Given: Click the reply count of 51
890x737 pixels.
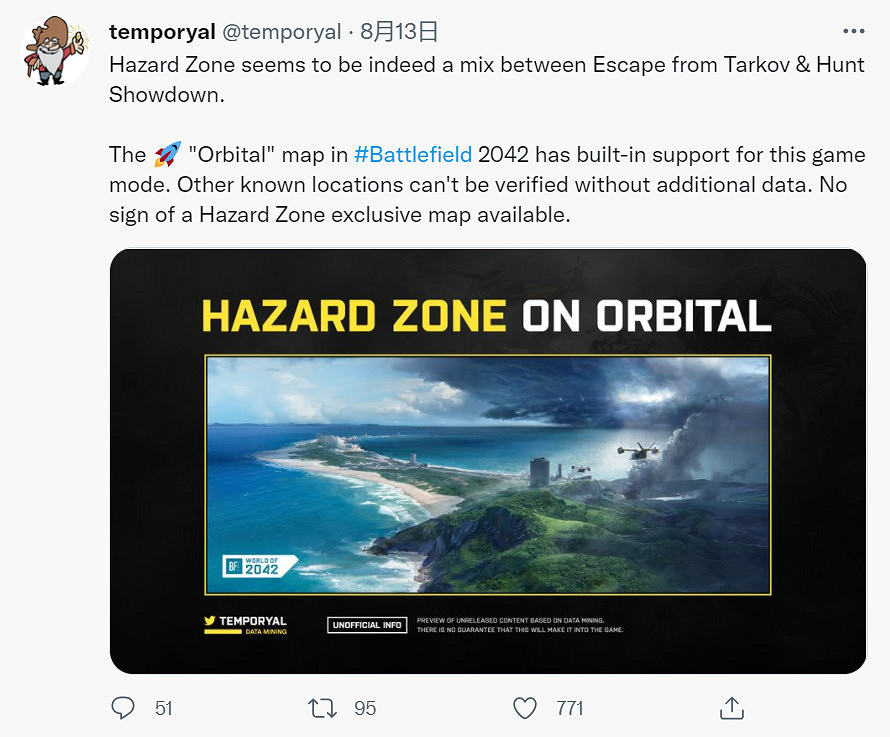Looking at the screenshot, I should [164, 708].
